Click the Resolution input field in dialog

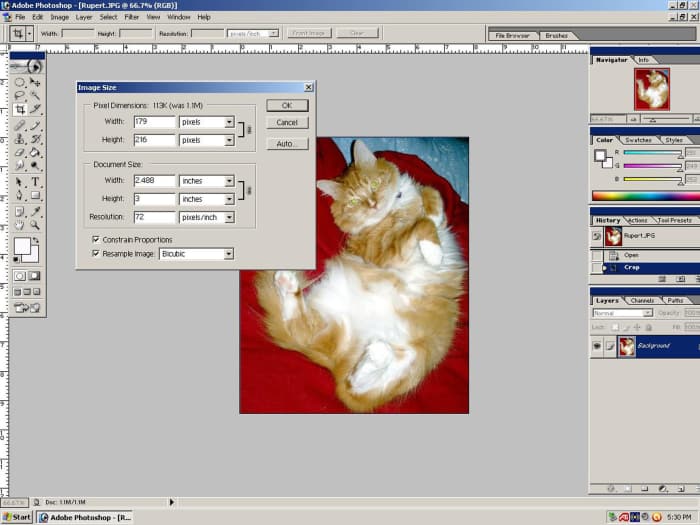154,217
